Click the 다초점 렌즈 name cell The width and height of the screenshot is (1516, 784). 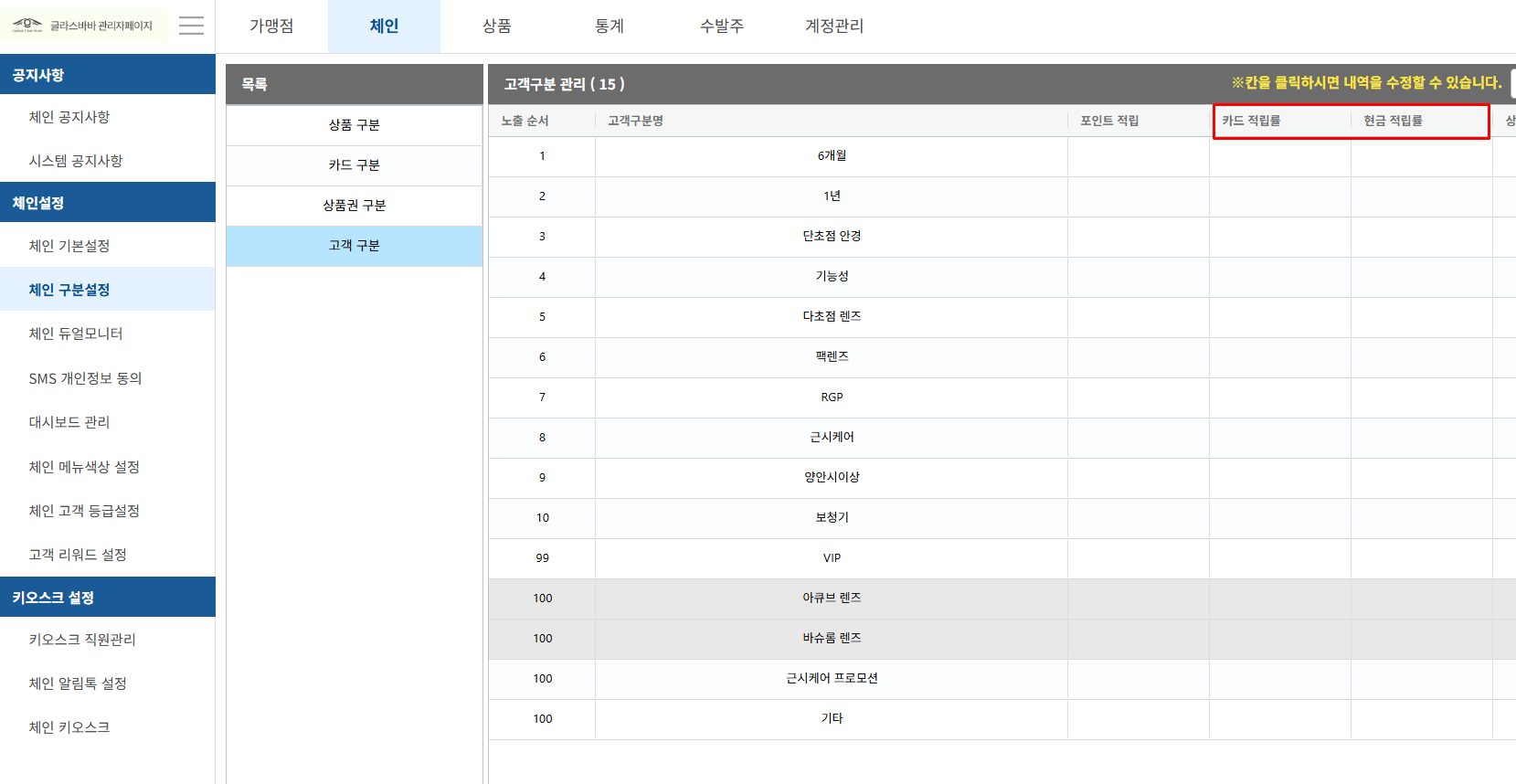tap(832, 317)
